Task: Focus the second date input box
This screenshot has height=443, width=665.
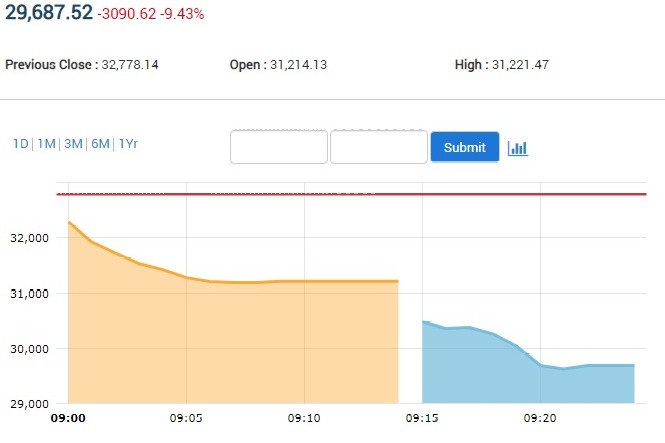Action: [x=379, y=147]
